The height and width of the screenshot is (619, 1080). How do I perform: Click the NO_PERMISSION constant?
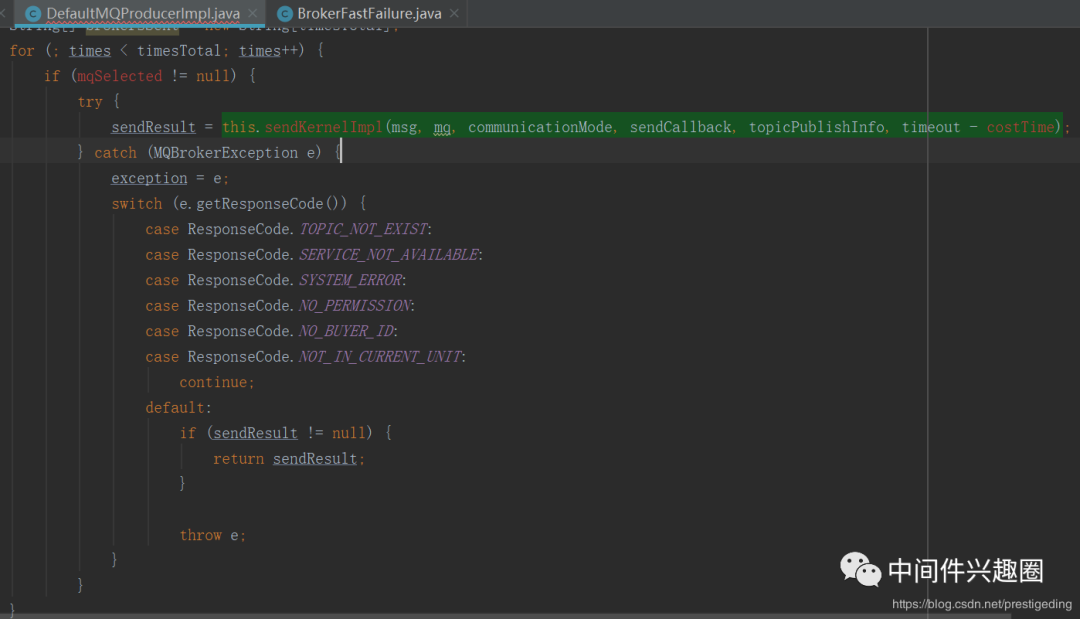[x=354, y=306]
